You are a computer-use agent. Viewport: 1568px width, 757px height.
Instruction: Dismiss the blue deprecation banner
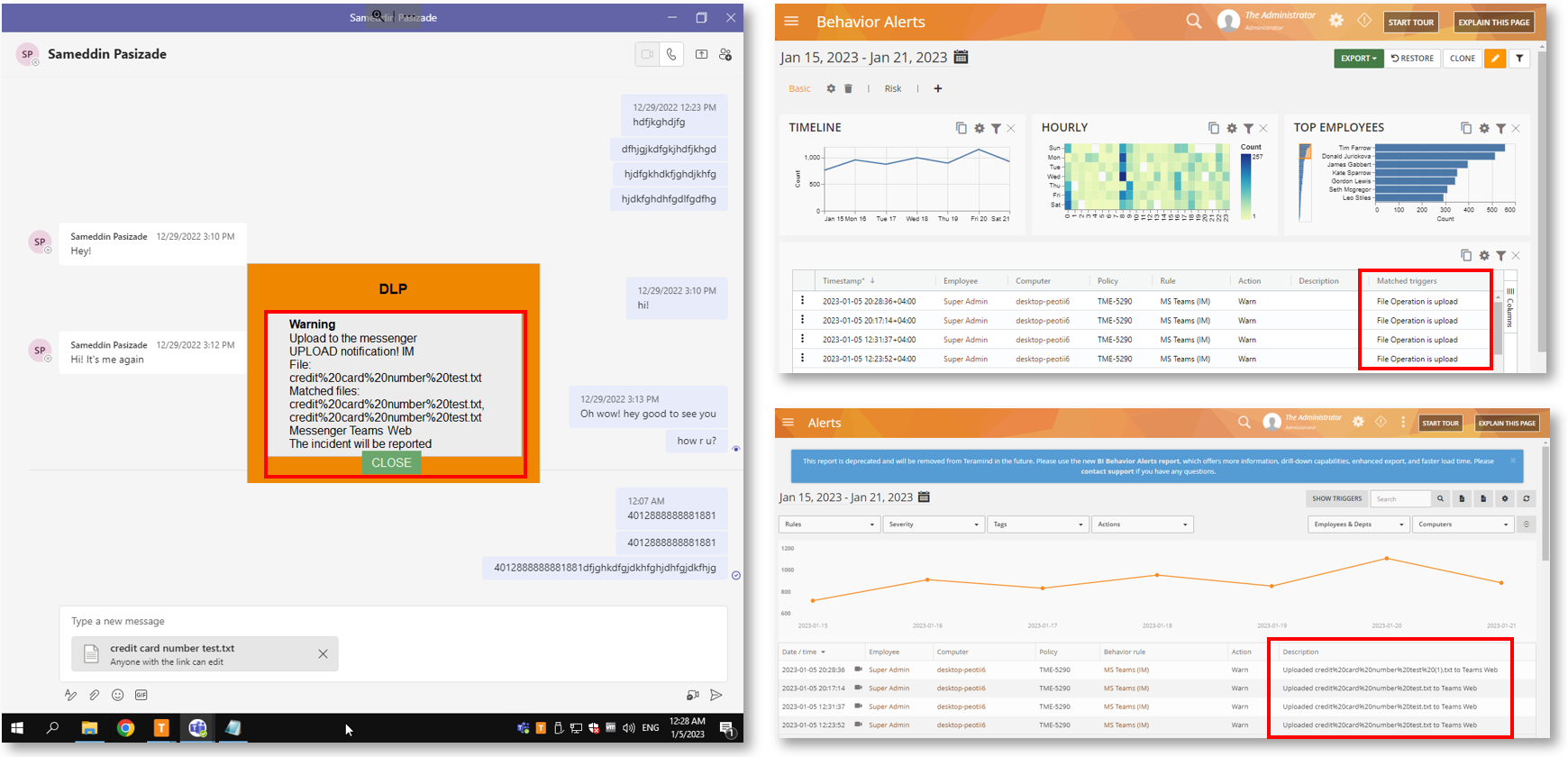[x=1512, y=461]
